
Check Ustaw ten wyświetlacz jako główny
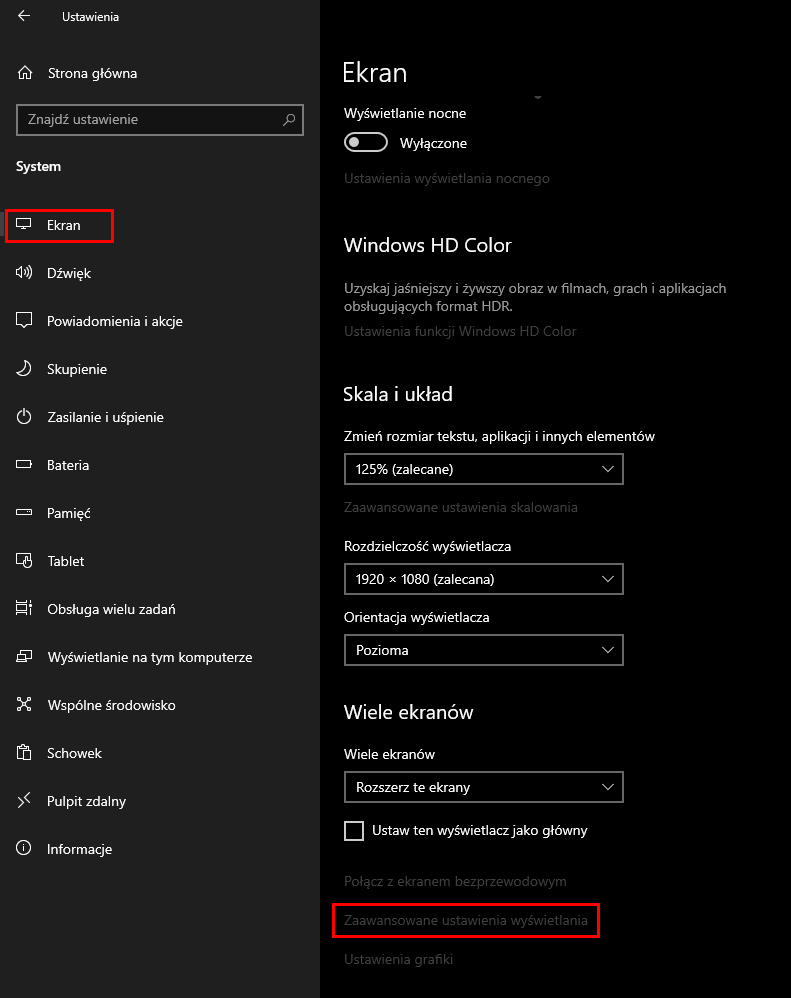click(x=354, y=831)
